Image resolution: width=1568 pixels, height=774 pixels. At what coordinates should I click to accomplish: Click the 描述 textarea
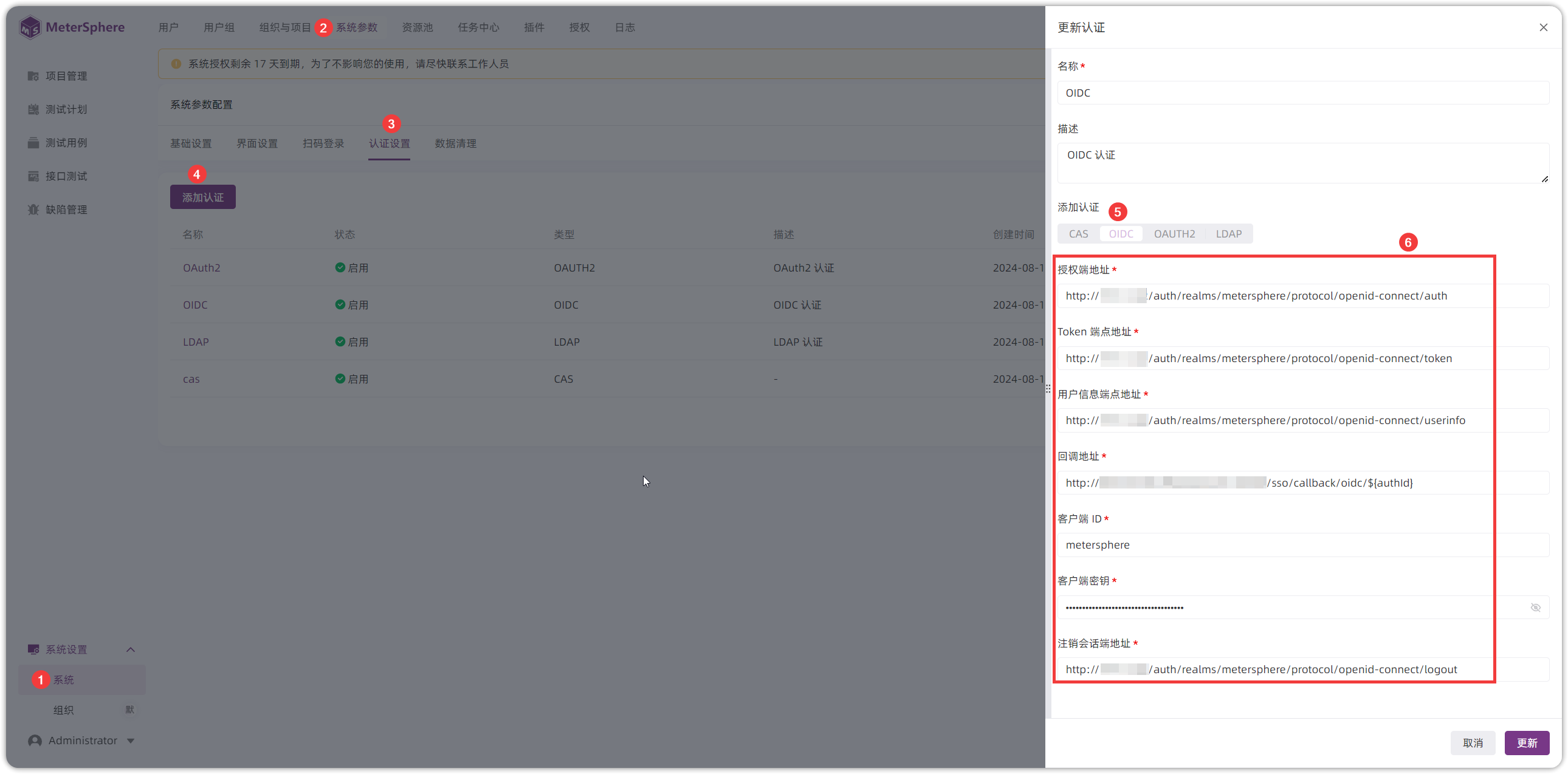point(1302,163)
